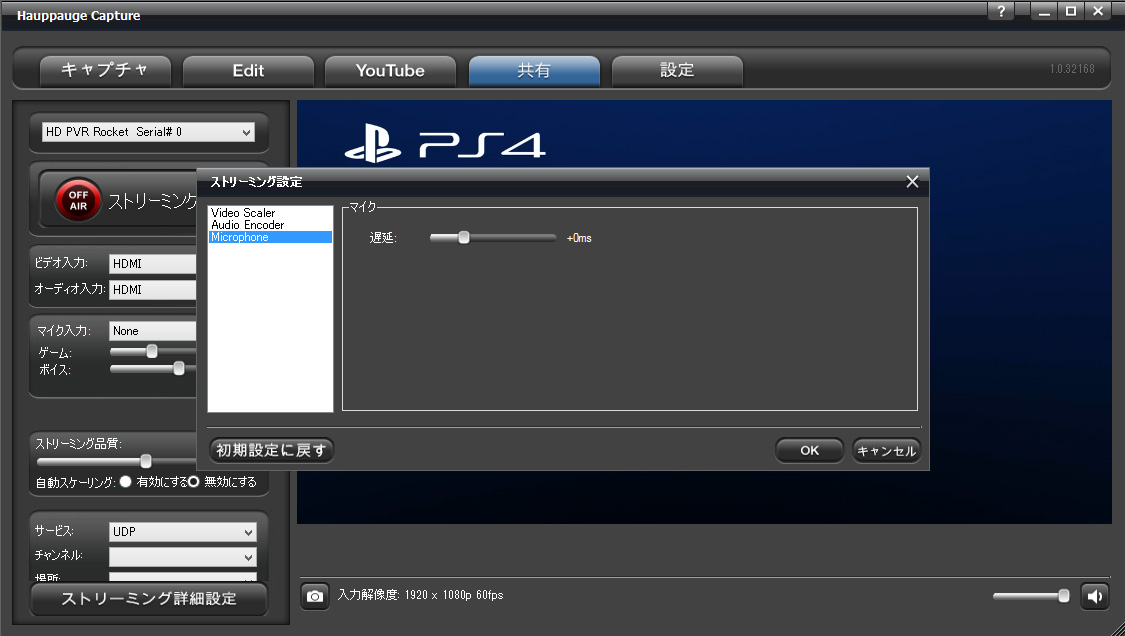Take a snapshot with the camera icon
This screenshot has width=1125, height=636.
click(315, 596)
